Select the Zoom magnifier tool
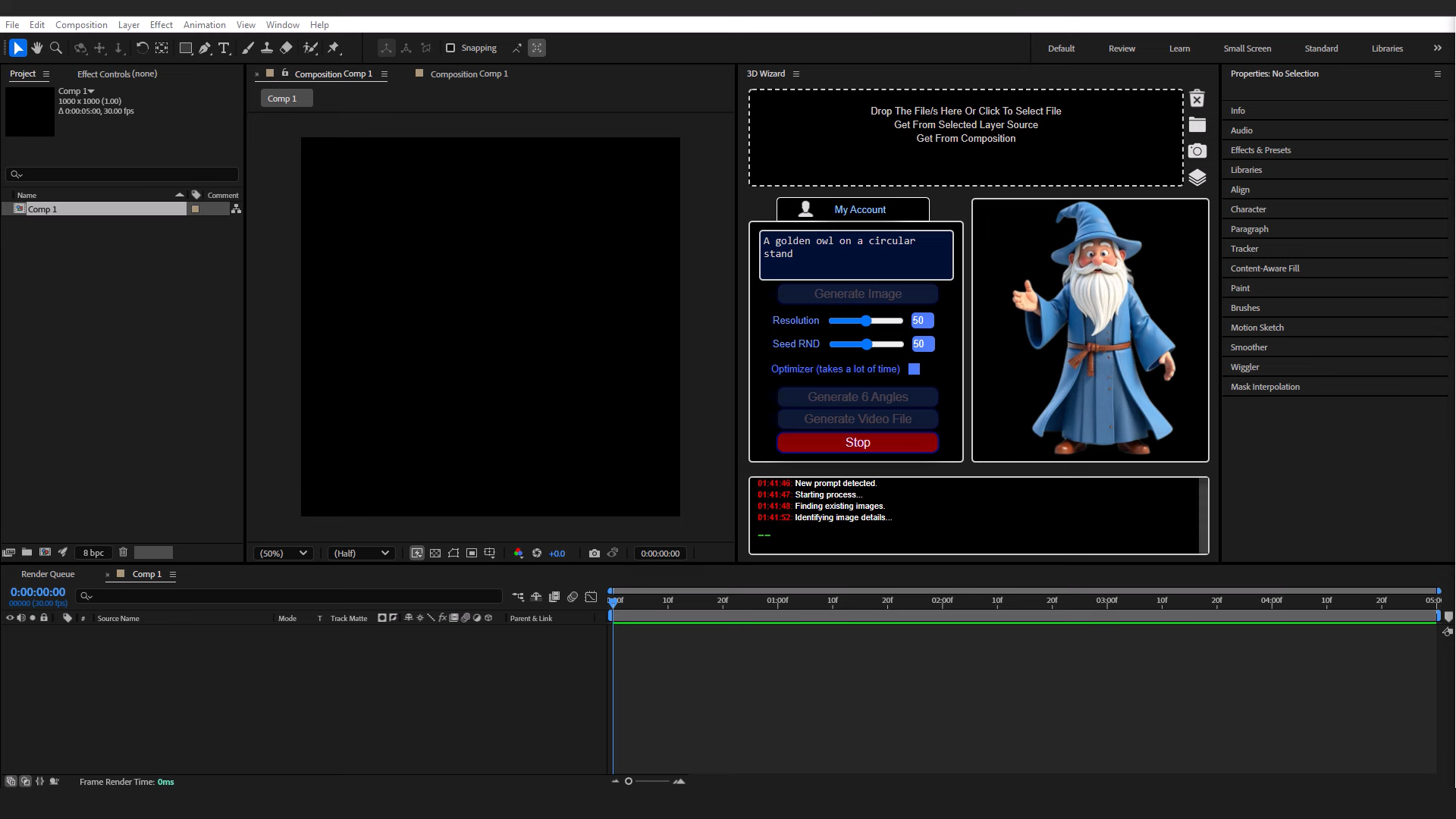This screenshot has height=819, width=1456. (x=55, y=48)
